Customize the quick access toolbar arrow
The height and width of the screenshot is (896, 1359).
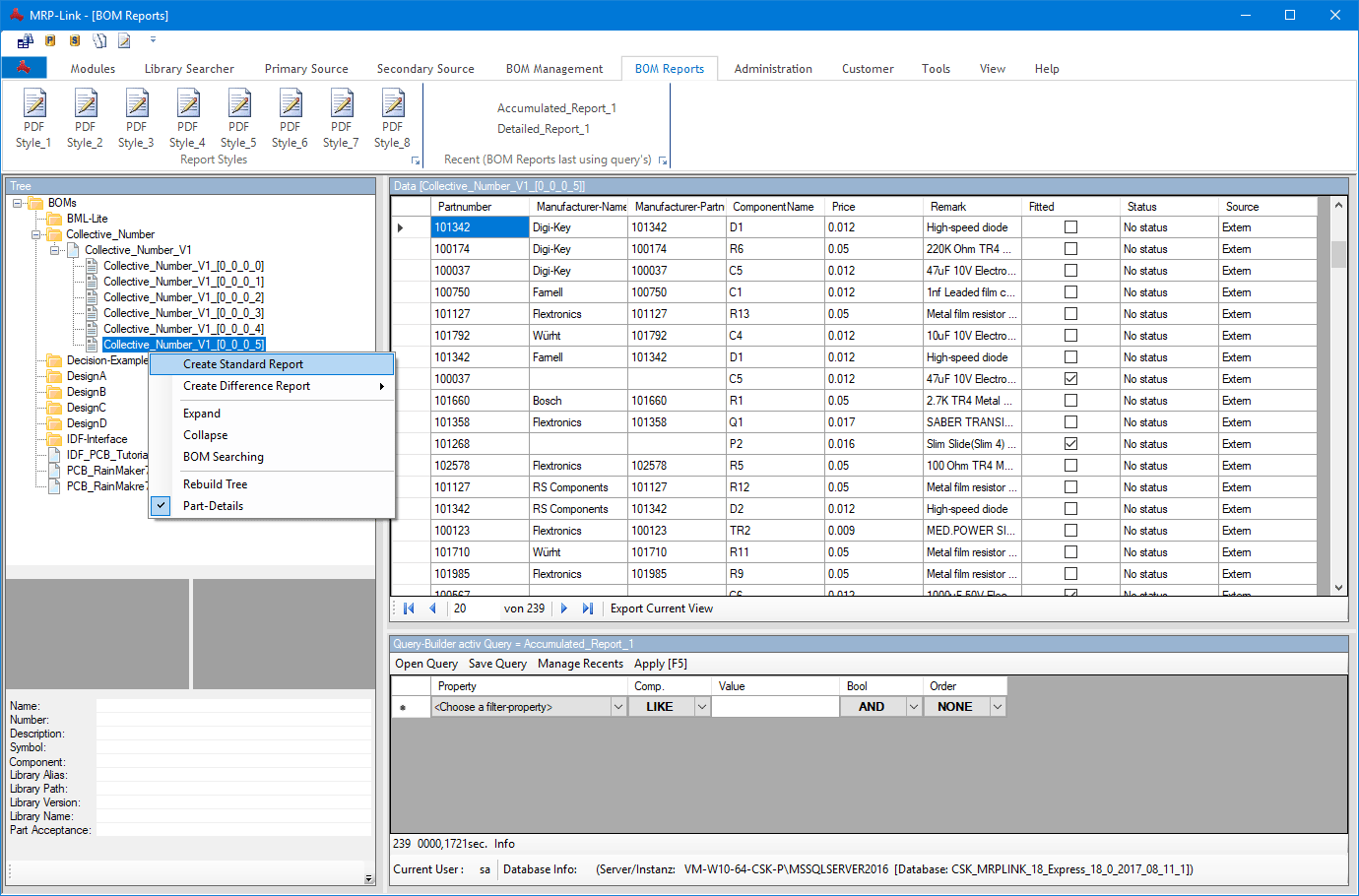pyautogui.click(x=153, y=40)
